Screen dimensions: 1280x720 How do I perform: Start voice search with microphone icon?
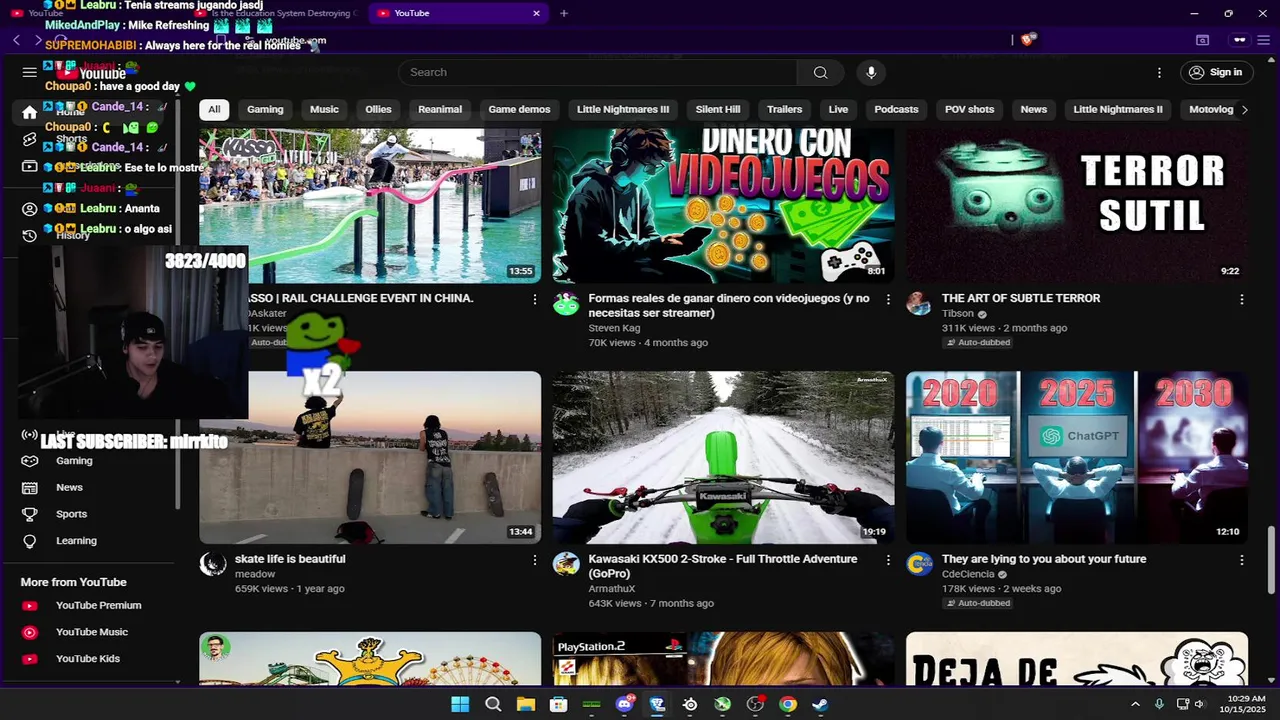871,72
